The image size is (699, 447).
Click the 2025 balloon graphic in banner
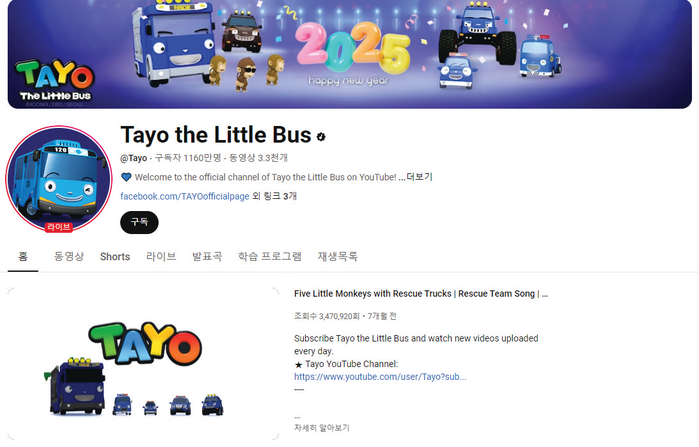353,48
